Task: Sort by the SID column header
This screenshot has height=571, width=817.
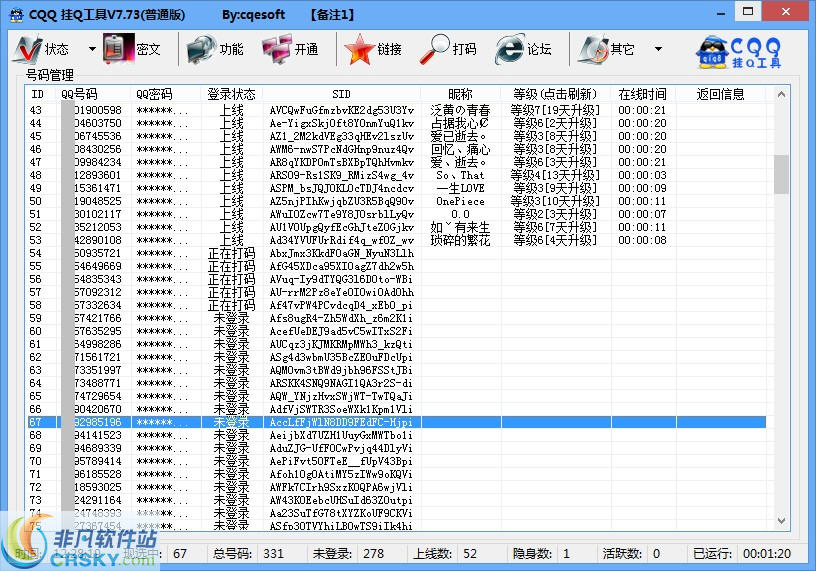Action: [341, 94]
